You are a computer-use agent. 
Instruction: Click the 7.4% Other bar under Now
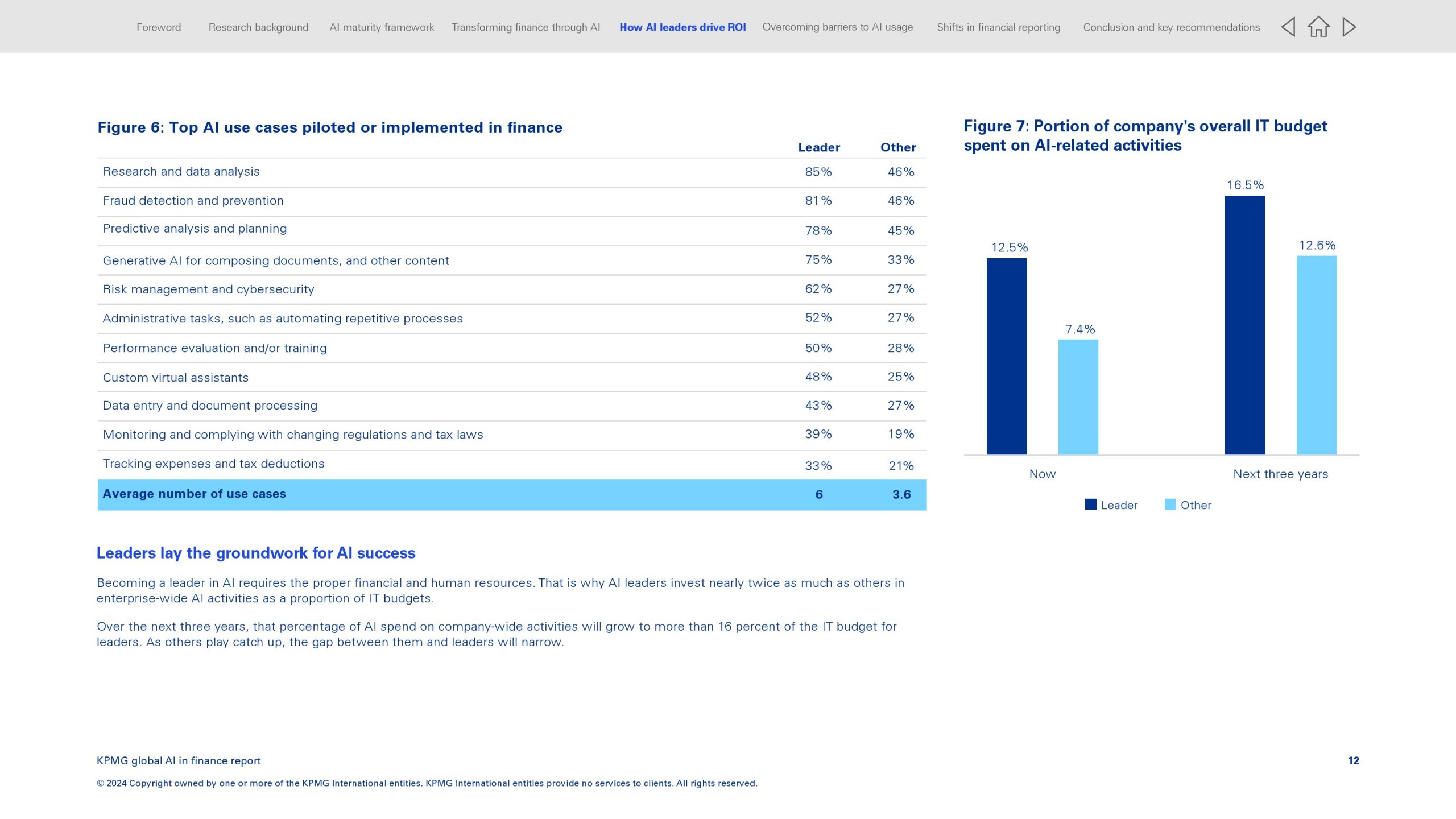tap(1078, 396)
